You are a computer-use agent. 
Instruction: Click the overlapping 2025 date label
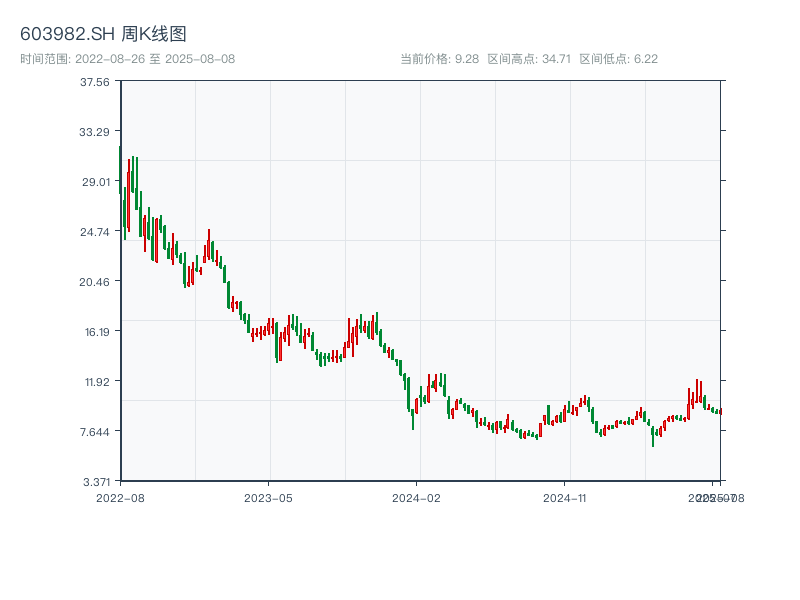click(714, 497)
